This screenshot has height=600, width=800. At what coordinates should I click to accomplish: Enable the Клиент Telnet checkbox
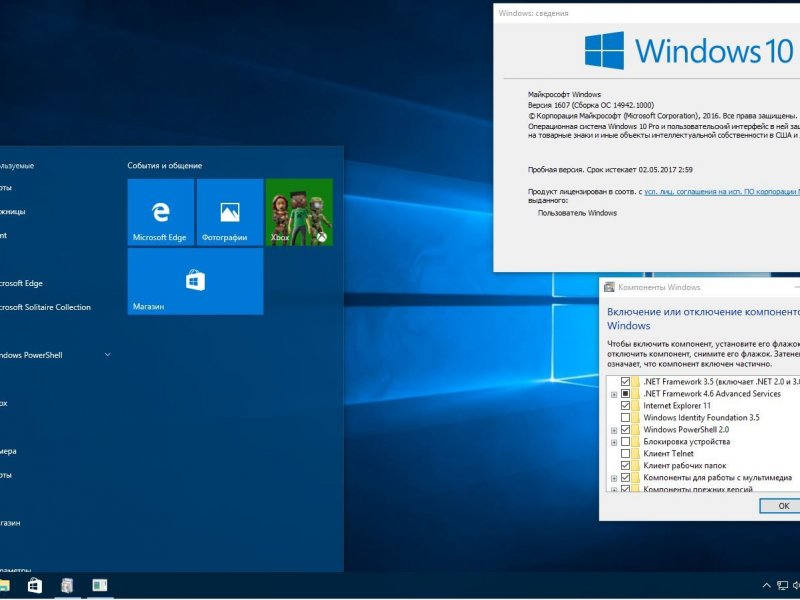tap(625, 454)
